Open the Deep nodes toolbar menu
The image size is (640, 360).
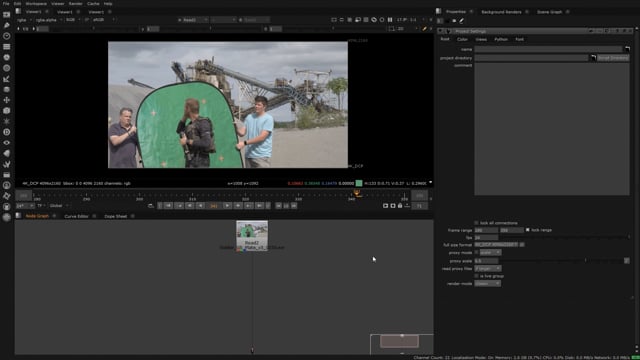(x=7, y=132)
